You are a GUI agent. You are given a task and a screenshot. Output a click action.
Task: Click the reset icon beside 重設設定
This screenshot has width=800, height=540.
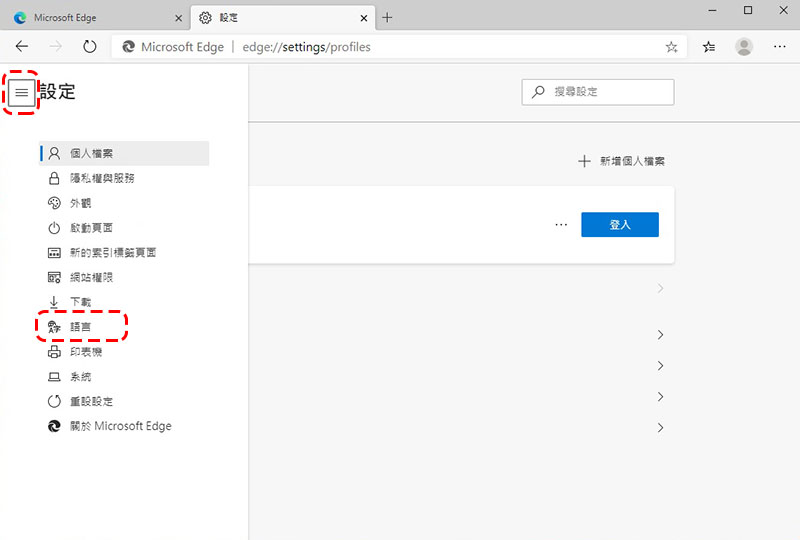tap(54, 401)
